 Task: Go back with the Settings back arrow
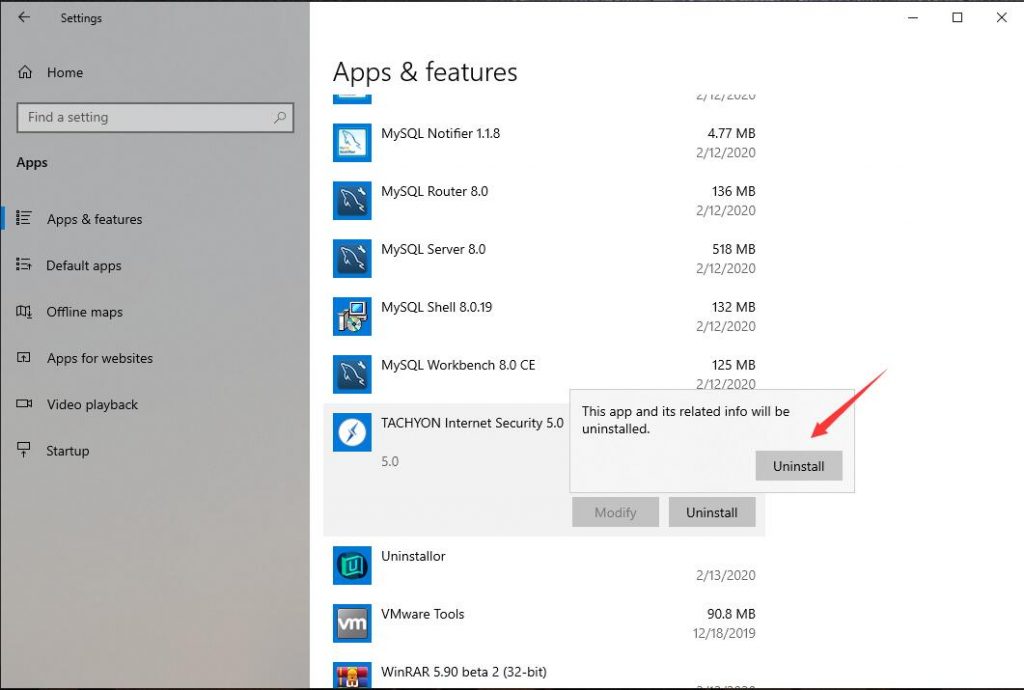24,18
